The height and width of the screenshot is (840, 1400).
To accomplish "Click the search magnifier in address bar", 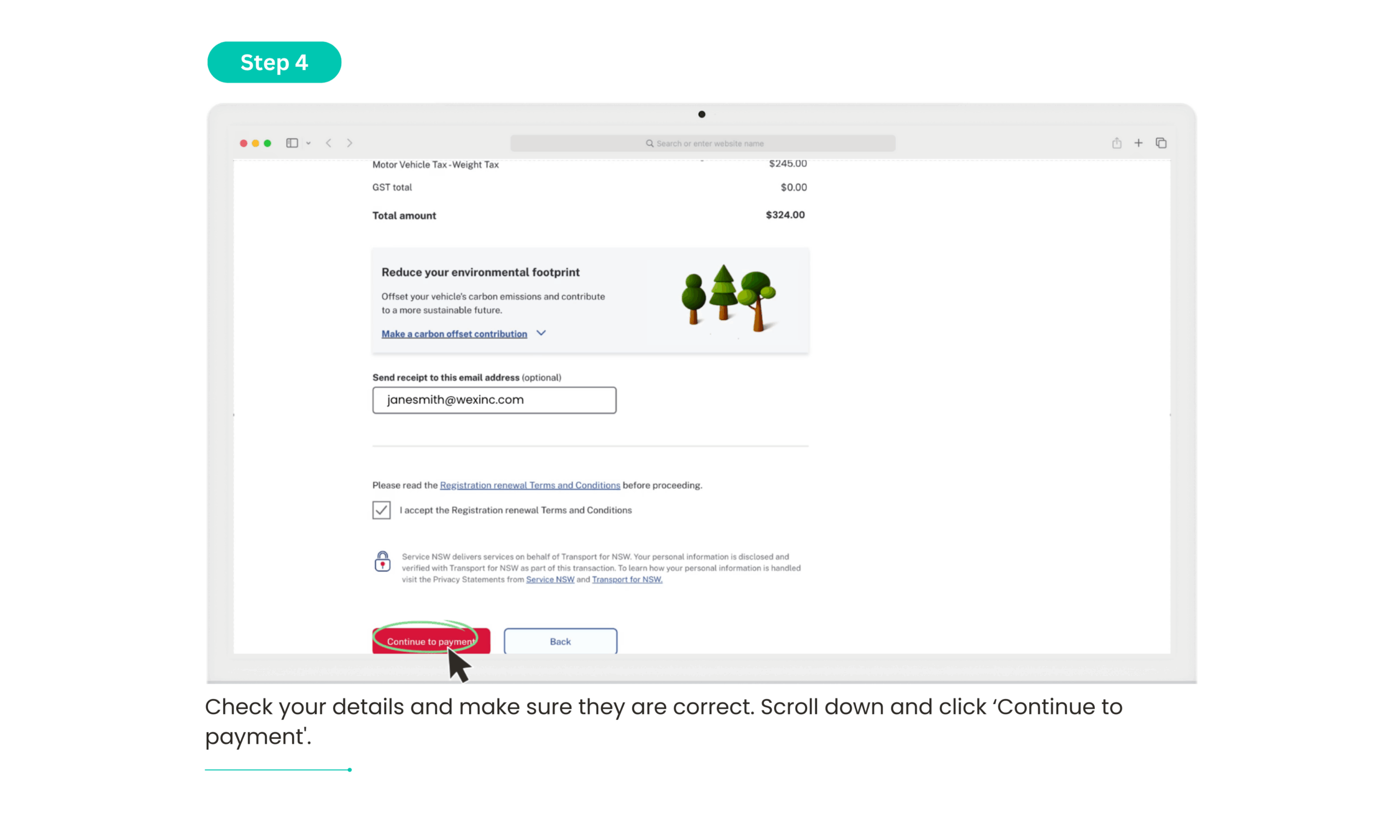I will [650, 144].
